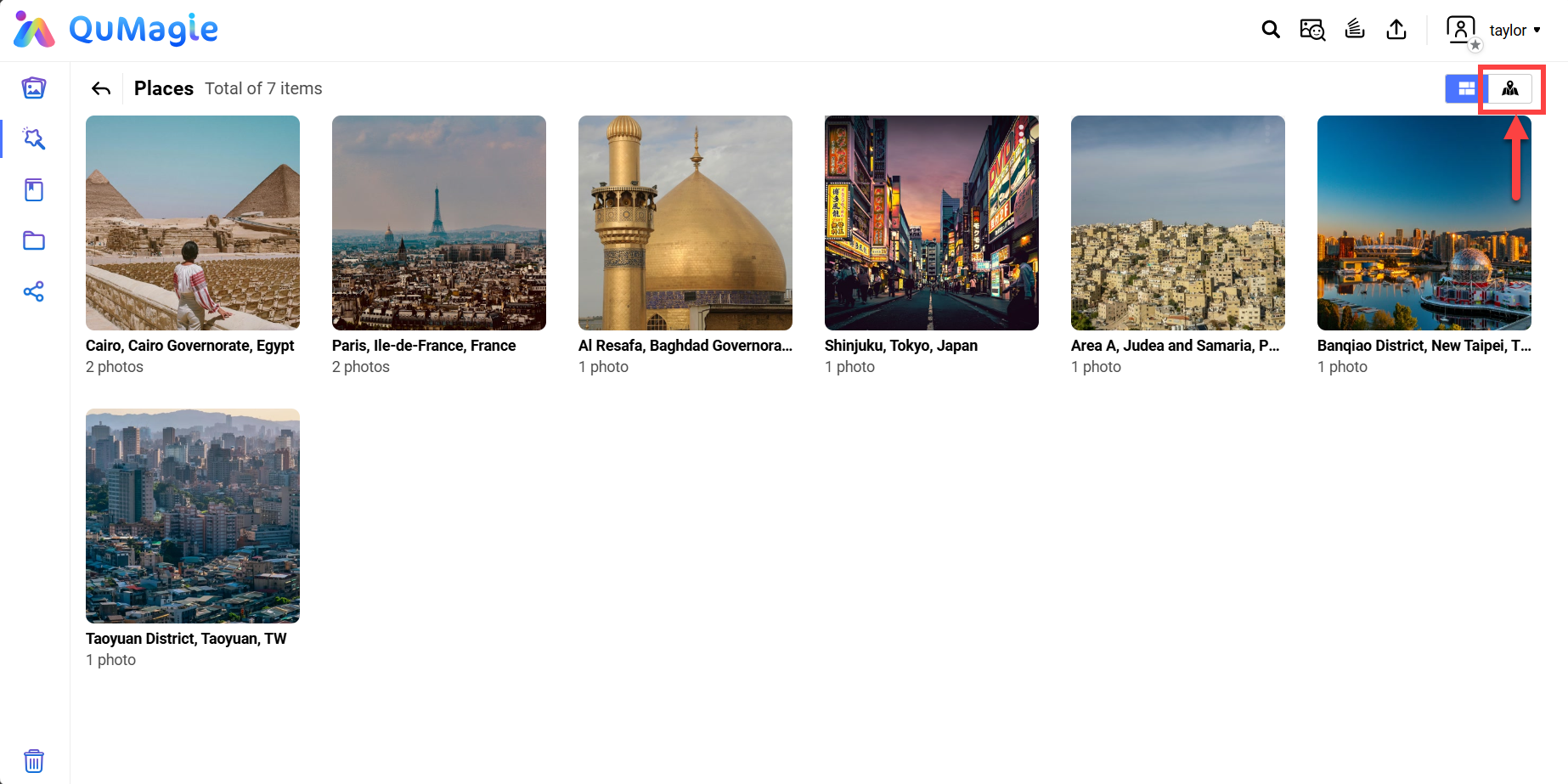Open the search magnifier icon
The image size is (1568, 784).
(x=1271, y=30)
